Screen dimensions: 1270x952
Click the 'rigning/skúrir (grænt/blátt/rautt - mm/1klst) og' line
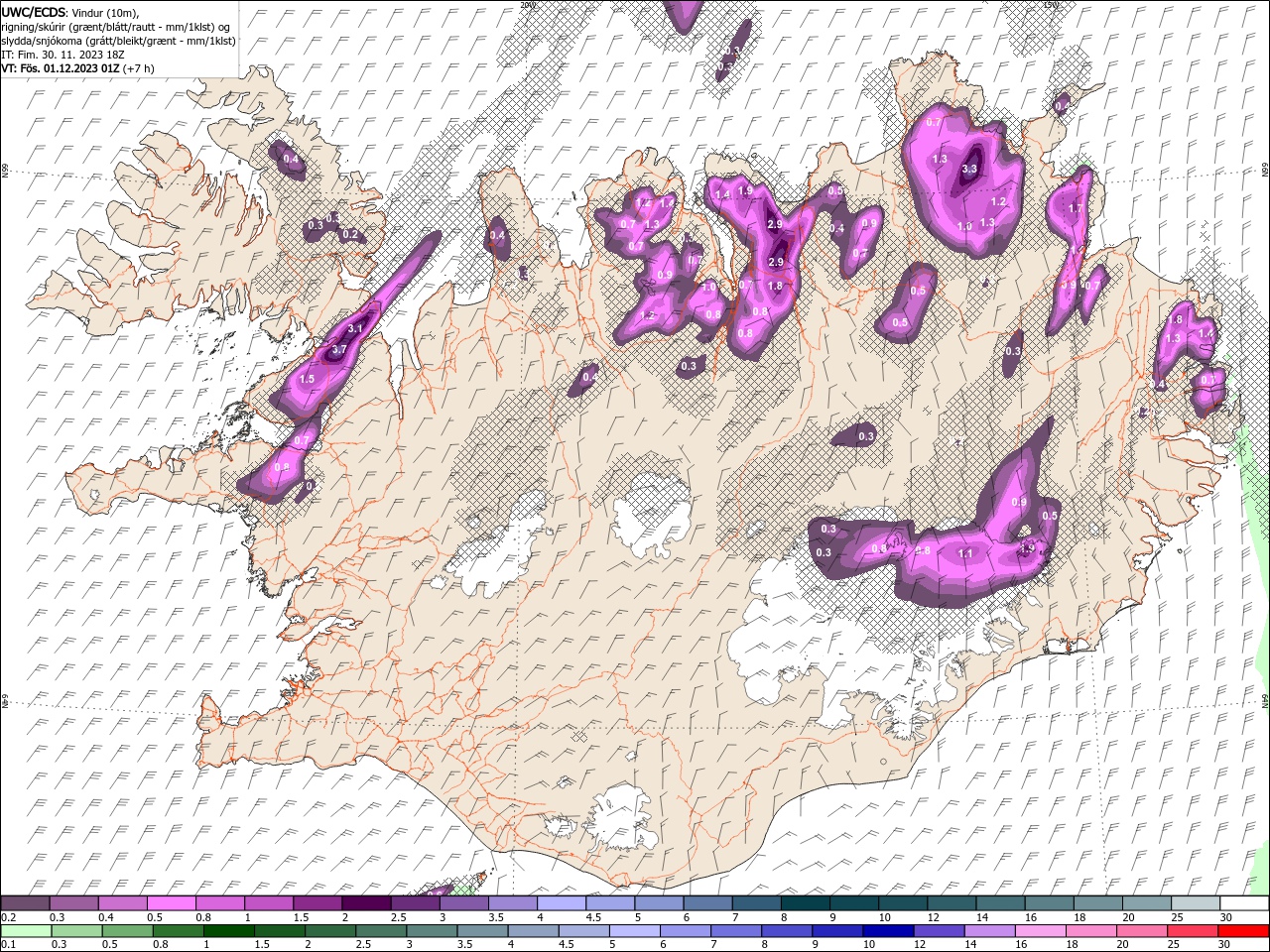click(116, 27)
